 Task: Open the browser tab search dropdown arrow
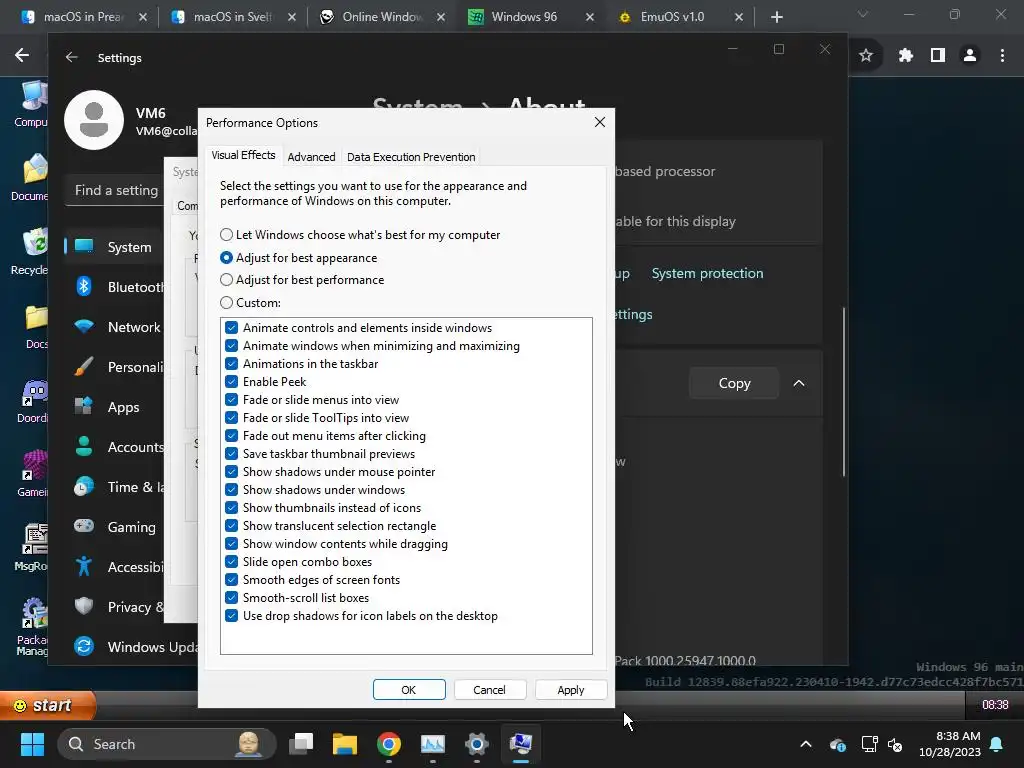point(863,15)
